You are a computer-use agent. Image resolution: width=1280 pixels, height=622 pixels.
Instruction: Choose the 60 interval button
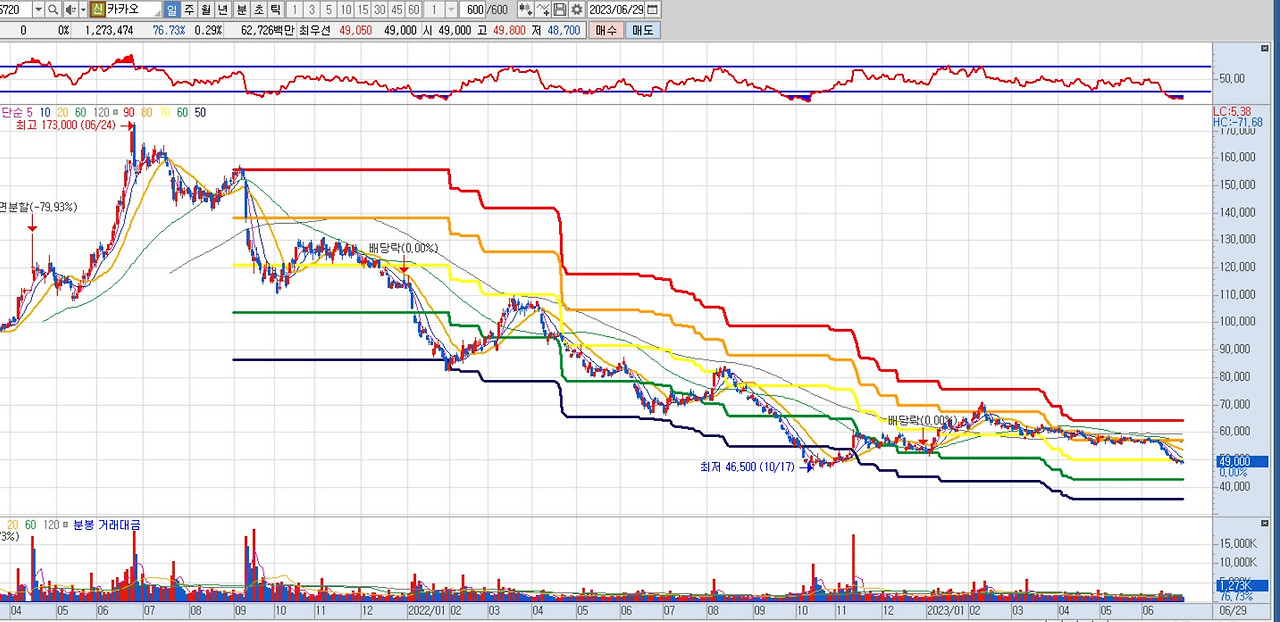[x=414, y=9]
